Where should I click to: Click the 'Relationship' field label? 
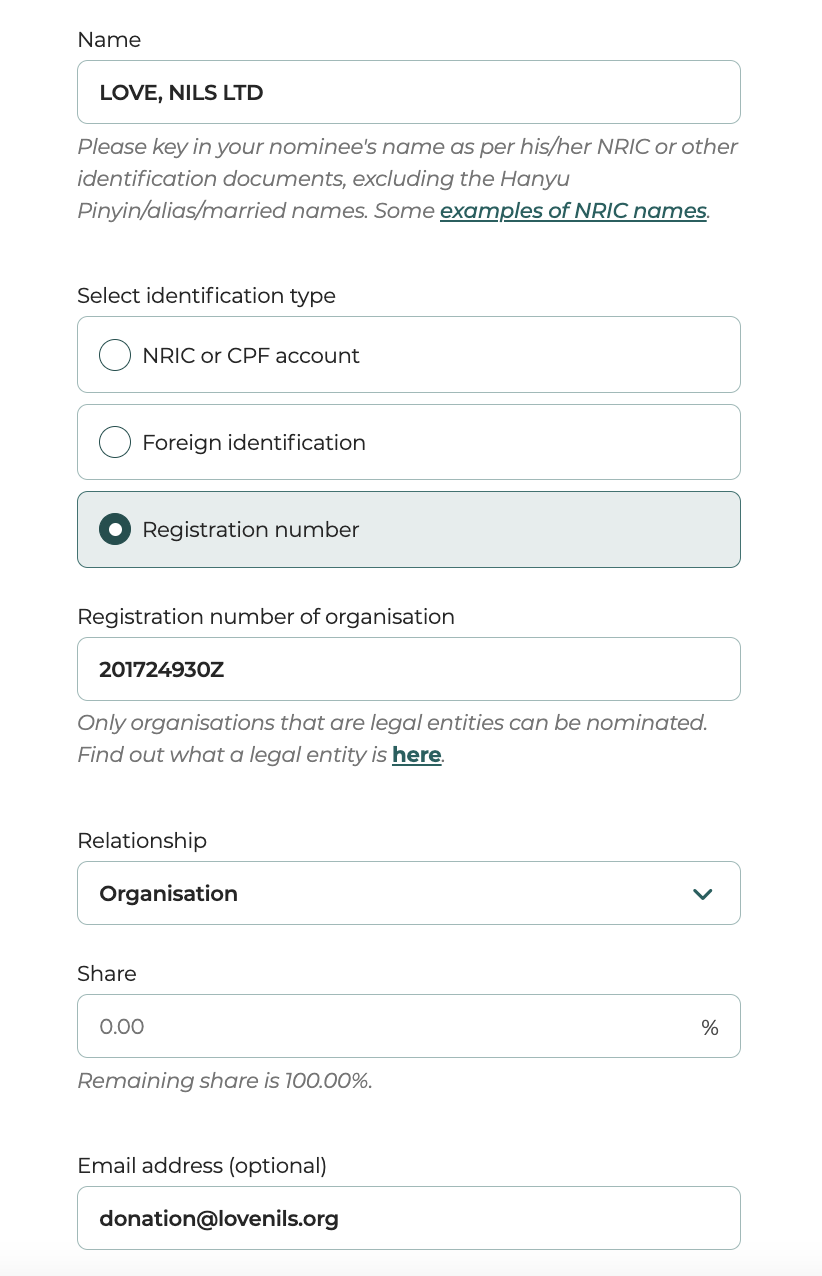click(142, 840)
